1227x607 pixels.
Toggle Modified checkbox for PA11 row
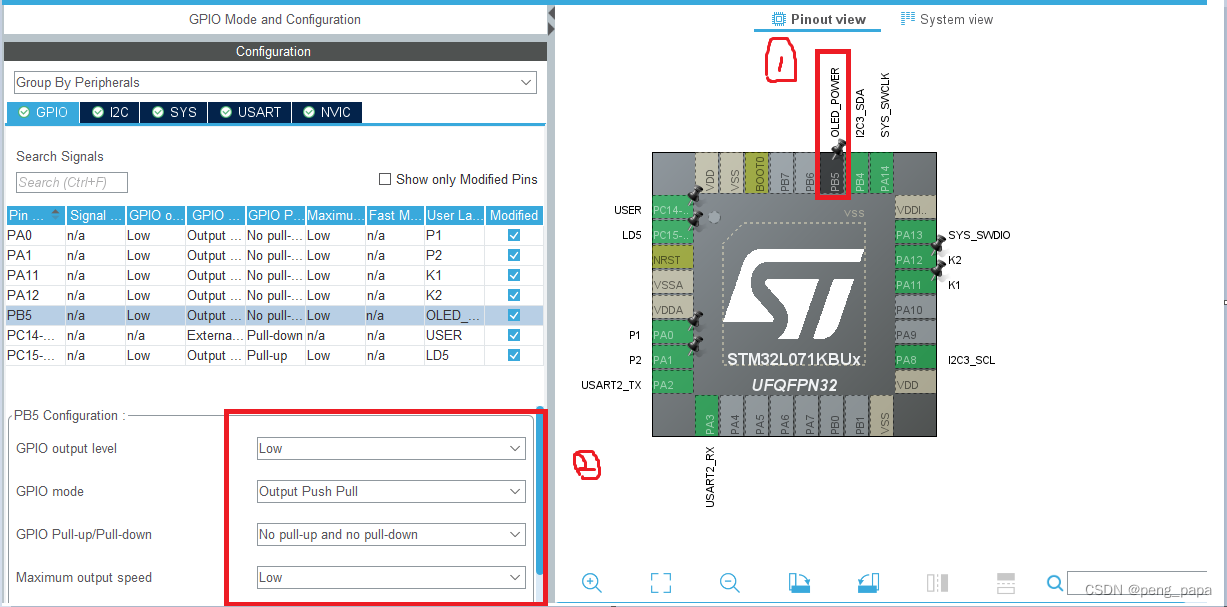[514, 275]
